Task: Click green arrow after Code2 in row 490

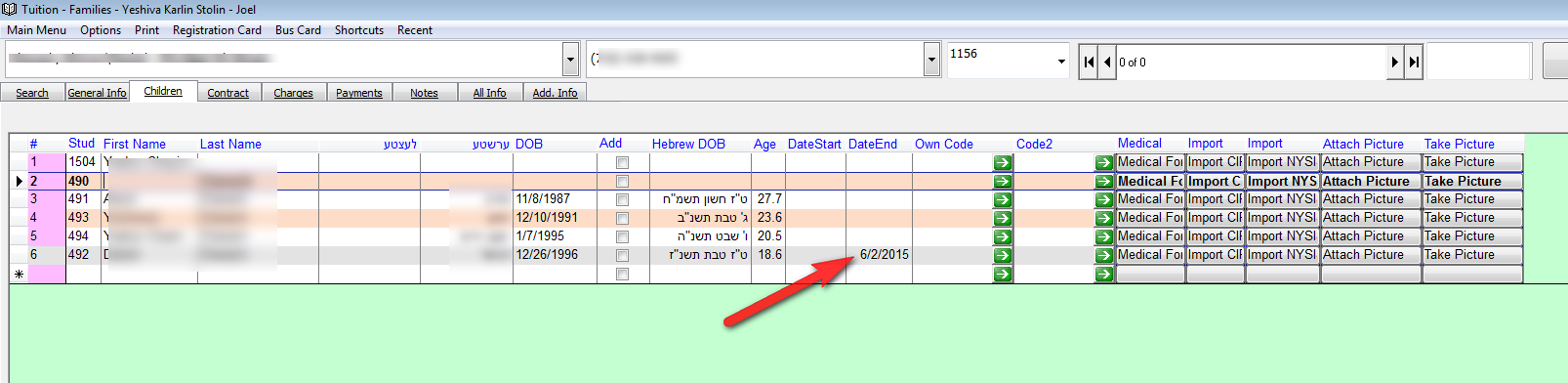Action: click(1104, 181)
